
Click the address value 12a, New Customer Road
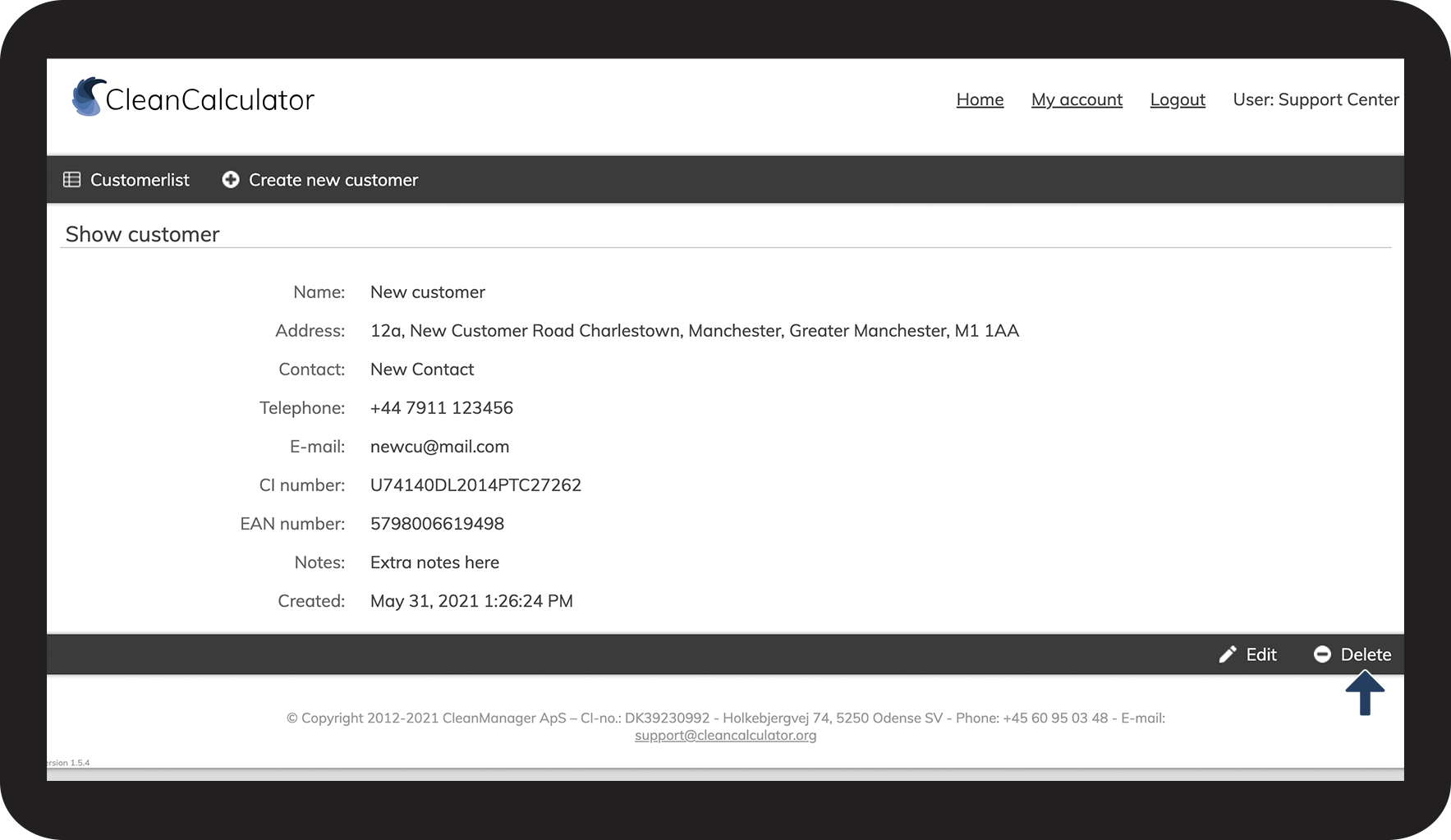click(695, 331)
